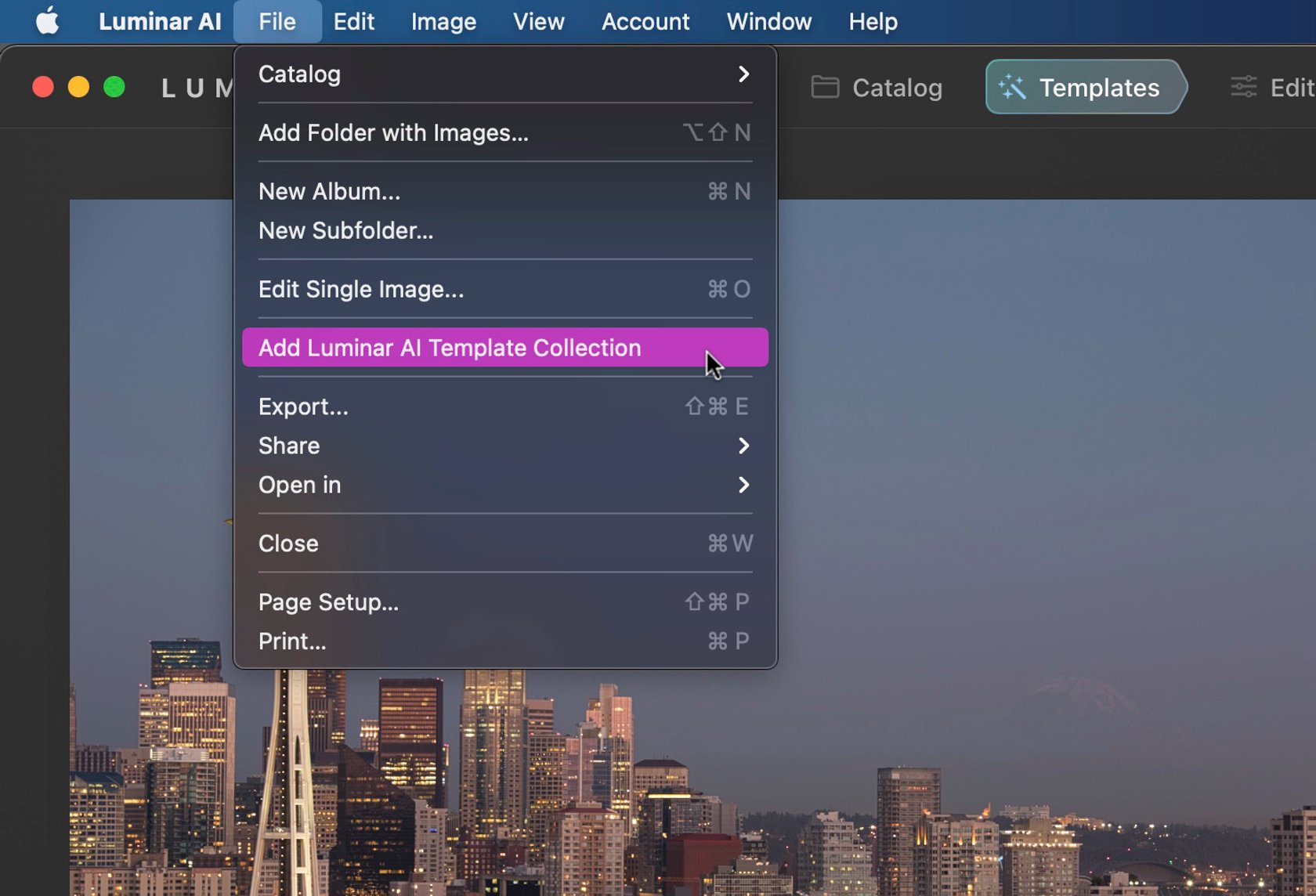Open the View menu
The image size is (1316, 896).
tap(538, 21)
